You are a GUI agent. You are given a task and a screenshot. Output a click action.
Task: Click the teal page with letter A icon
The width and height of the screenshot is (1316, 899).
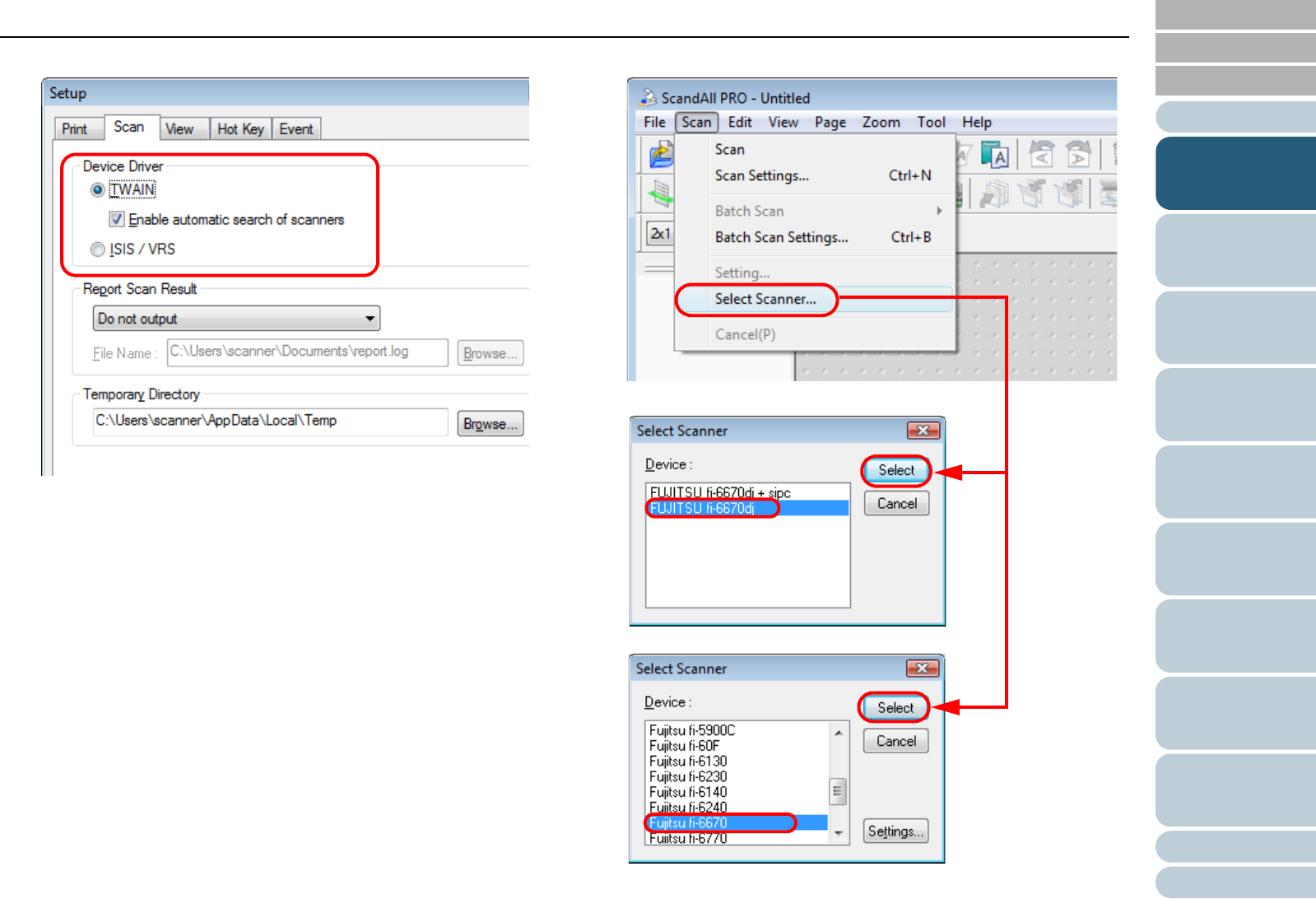click(x=994, y=155)
